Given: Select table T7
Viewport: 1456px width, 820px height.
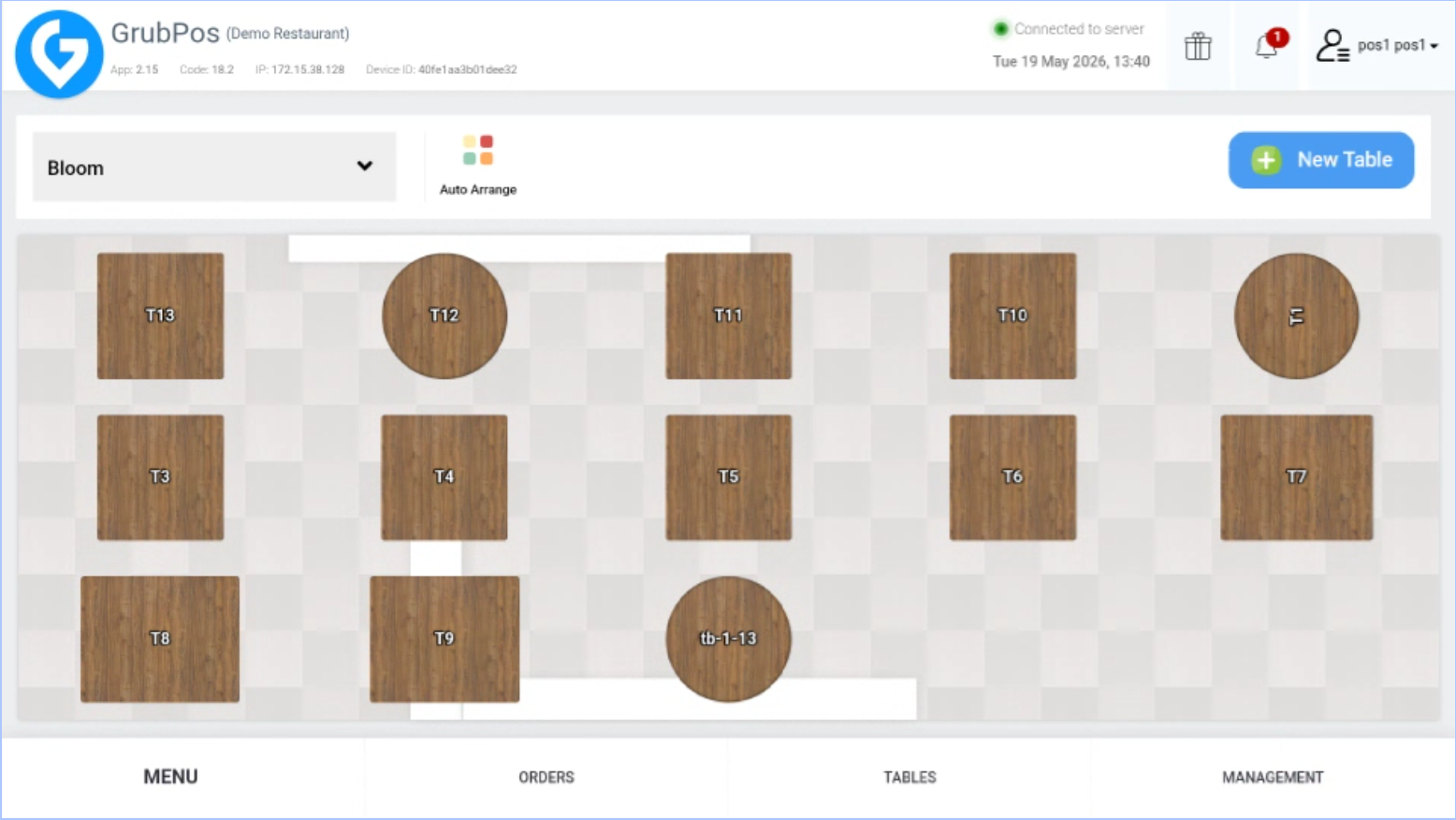Looking at the screenshot, I should pos(1296,477).
